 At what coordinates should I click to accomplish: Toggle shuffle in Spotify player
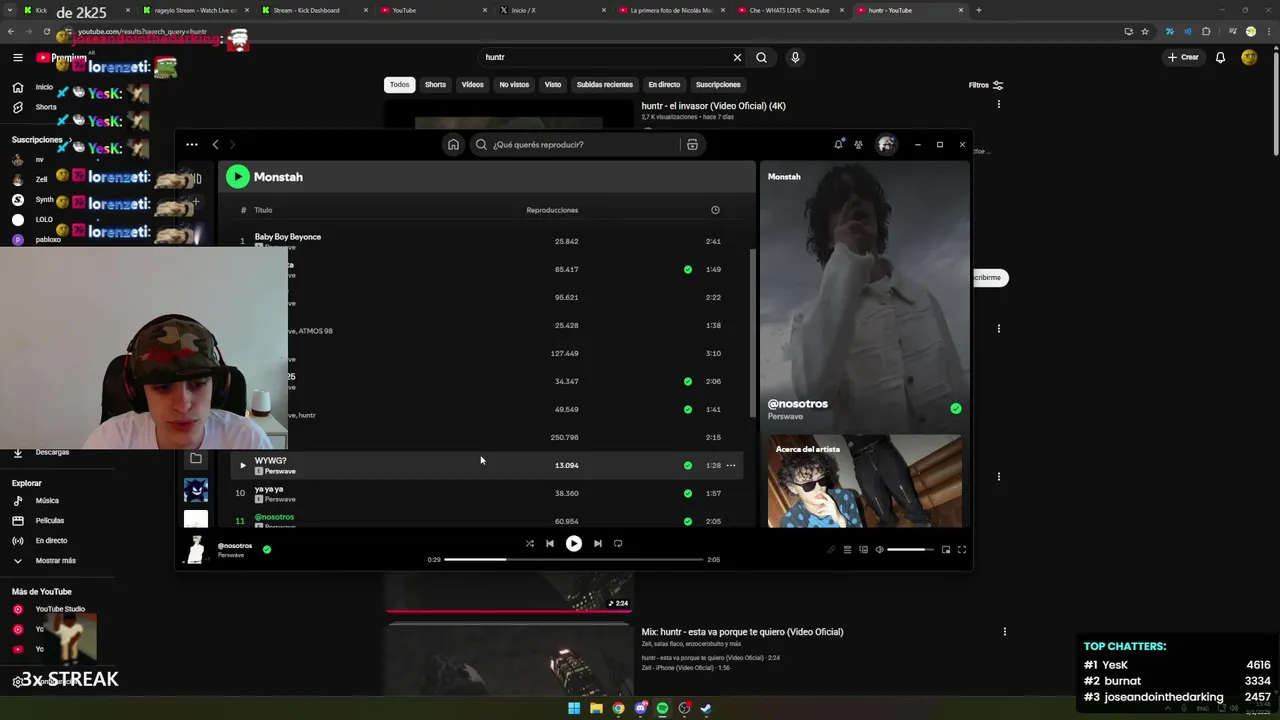pos(529,544)
